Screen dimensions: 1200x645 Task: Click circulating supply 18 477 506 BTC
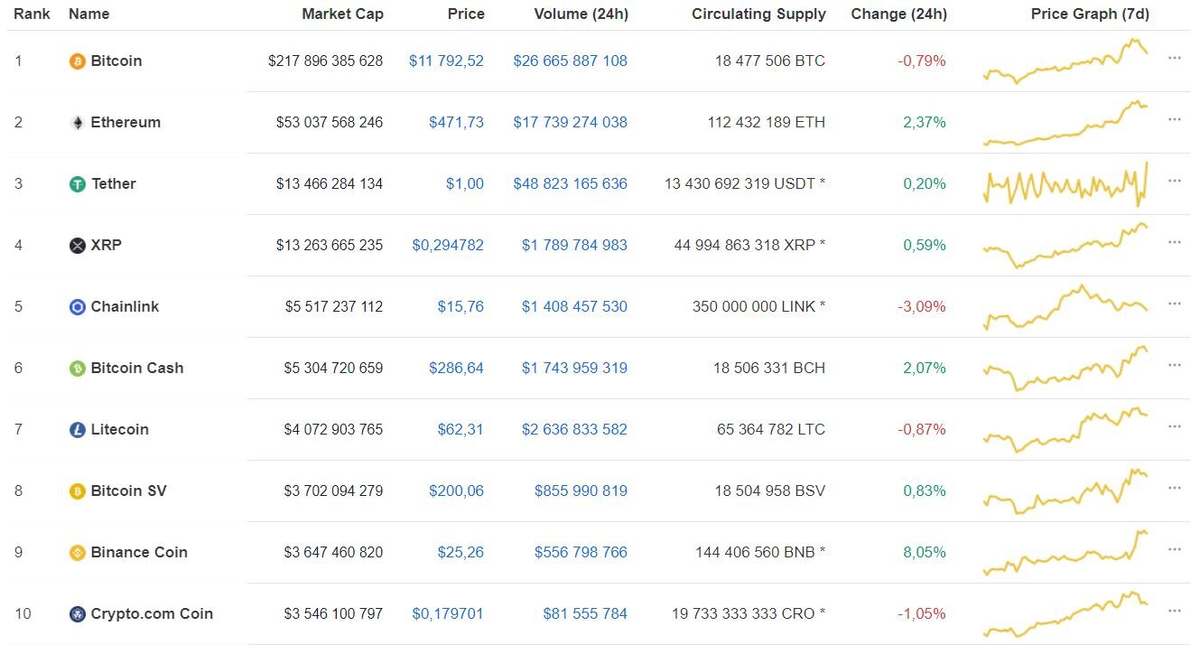pyautogui.click(x=770, y=61)
